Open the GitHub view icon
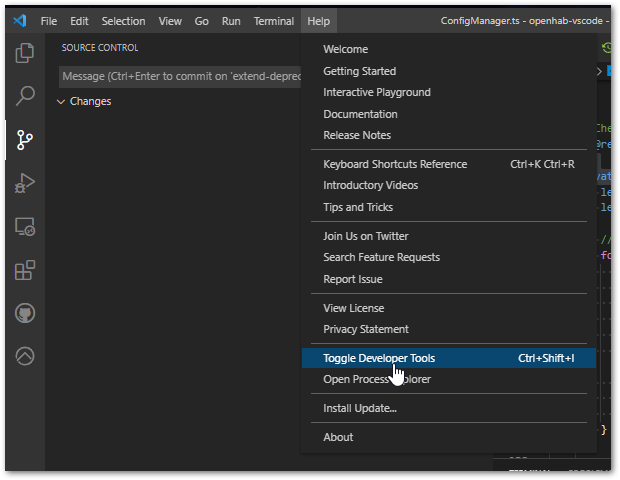Image resolution: width=620 pixels, height=480 pixels. 25,313
